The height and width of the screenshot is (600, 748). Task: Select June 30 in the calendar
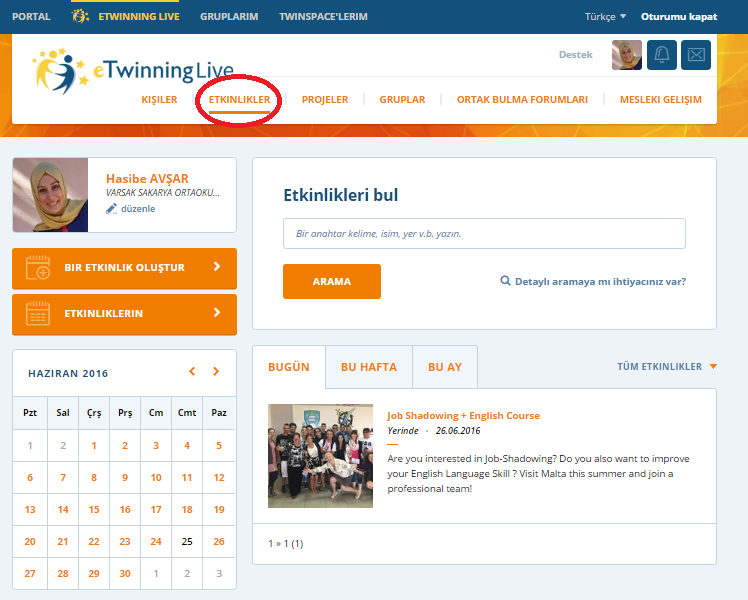click(x=125, y=573)
